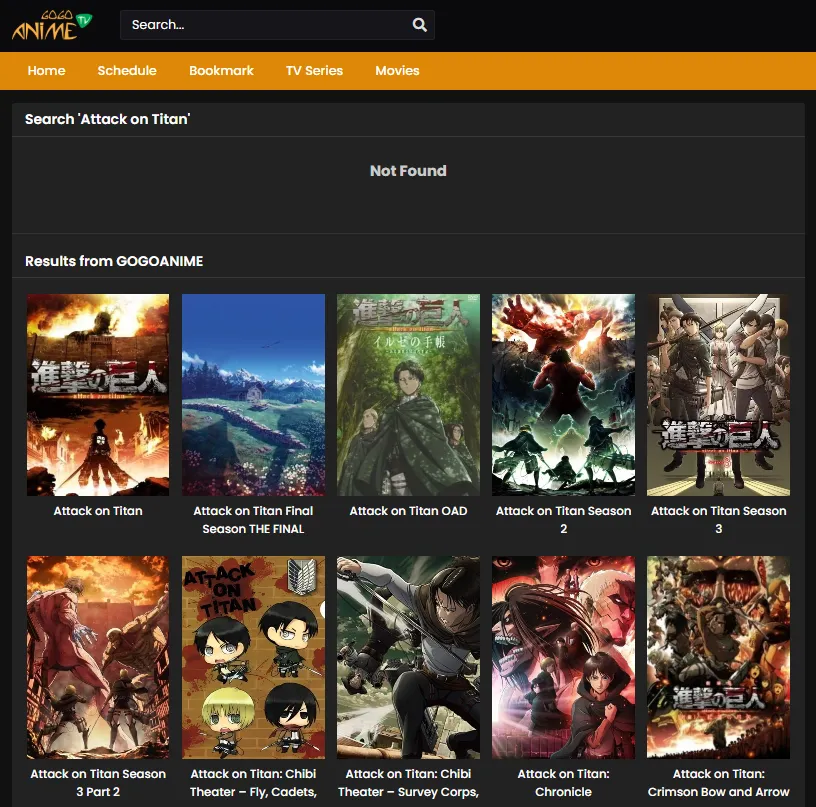Click the GogoAnime TV logo
The image size is (816, 807).
52,25
